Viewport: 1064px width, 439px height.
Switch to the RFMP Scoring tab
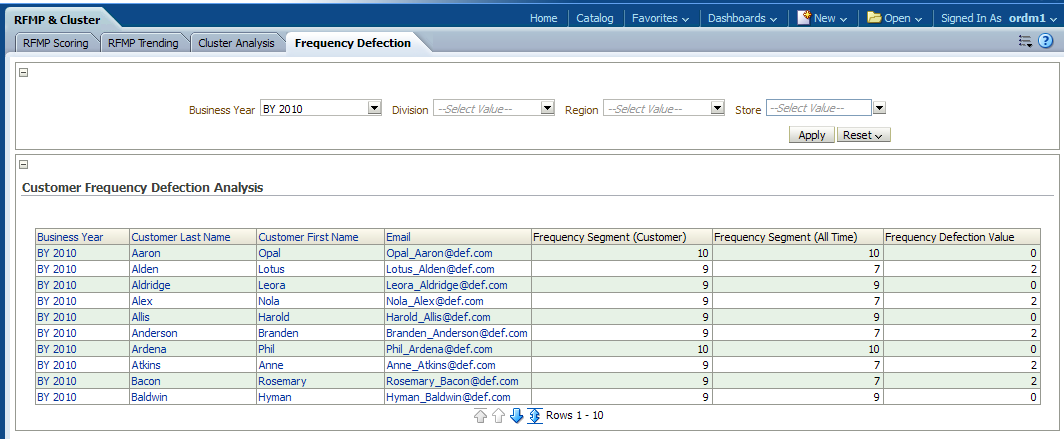click(x=56, y=43)
